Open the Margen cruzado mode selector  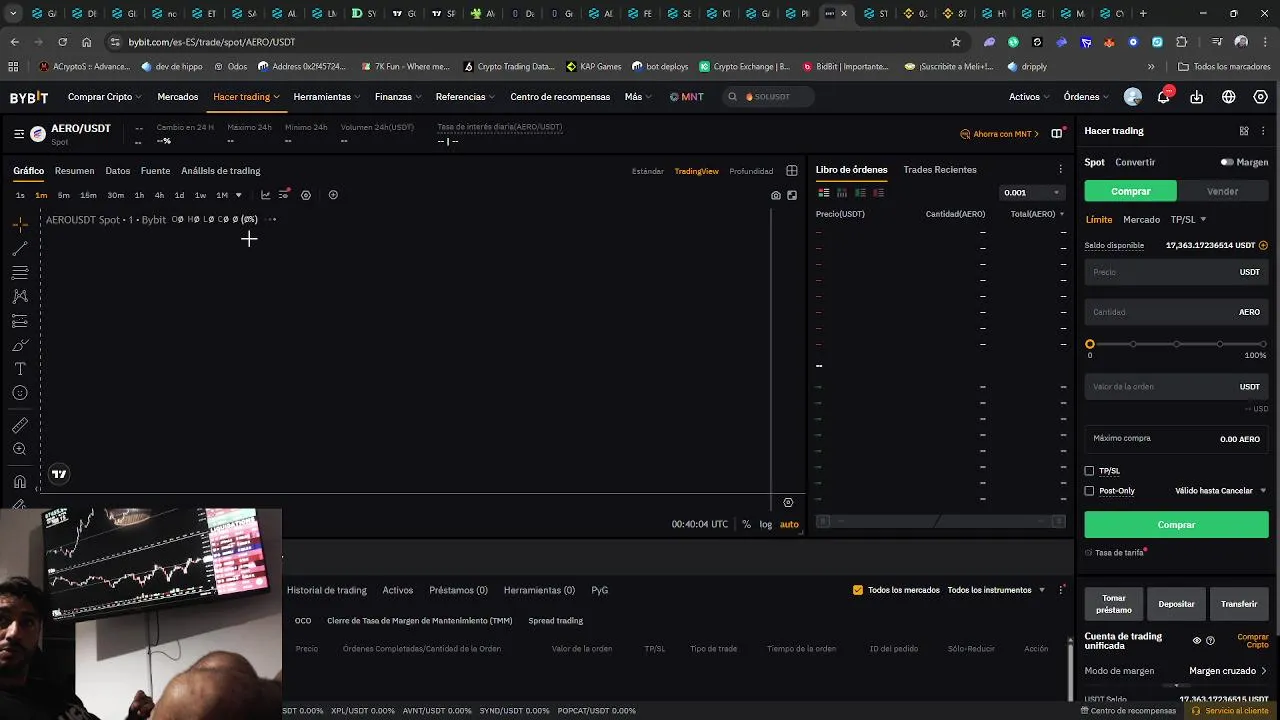(1228, 671)
